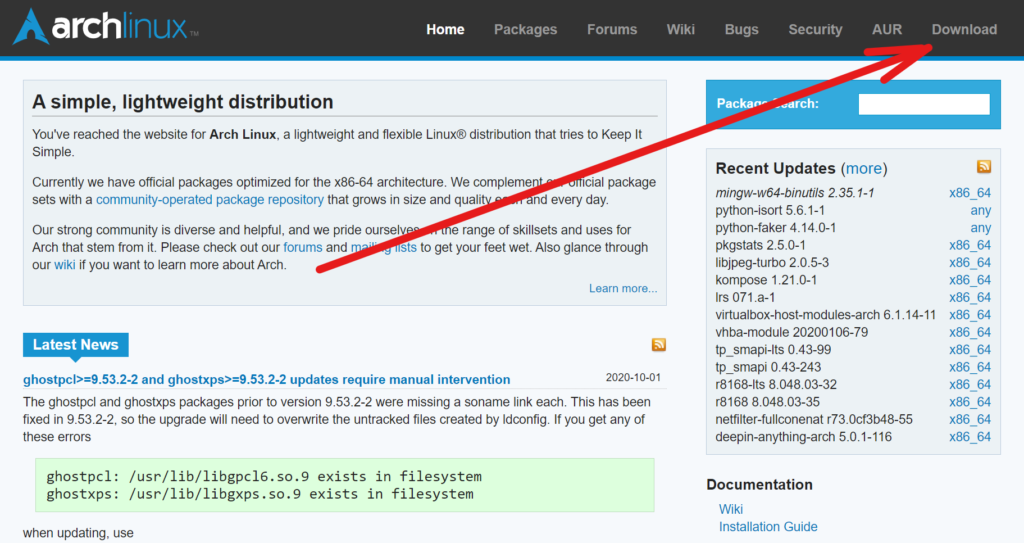The width and height of the screenshot is (1024, 543).
Task: Follow the community-operated package repository link
Action: pos(210,199)
